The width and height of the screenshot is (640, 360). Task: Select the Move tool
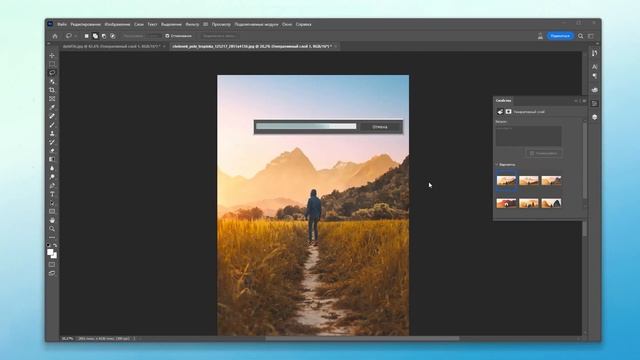point(52,56)
